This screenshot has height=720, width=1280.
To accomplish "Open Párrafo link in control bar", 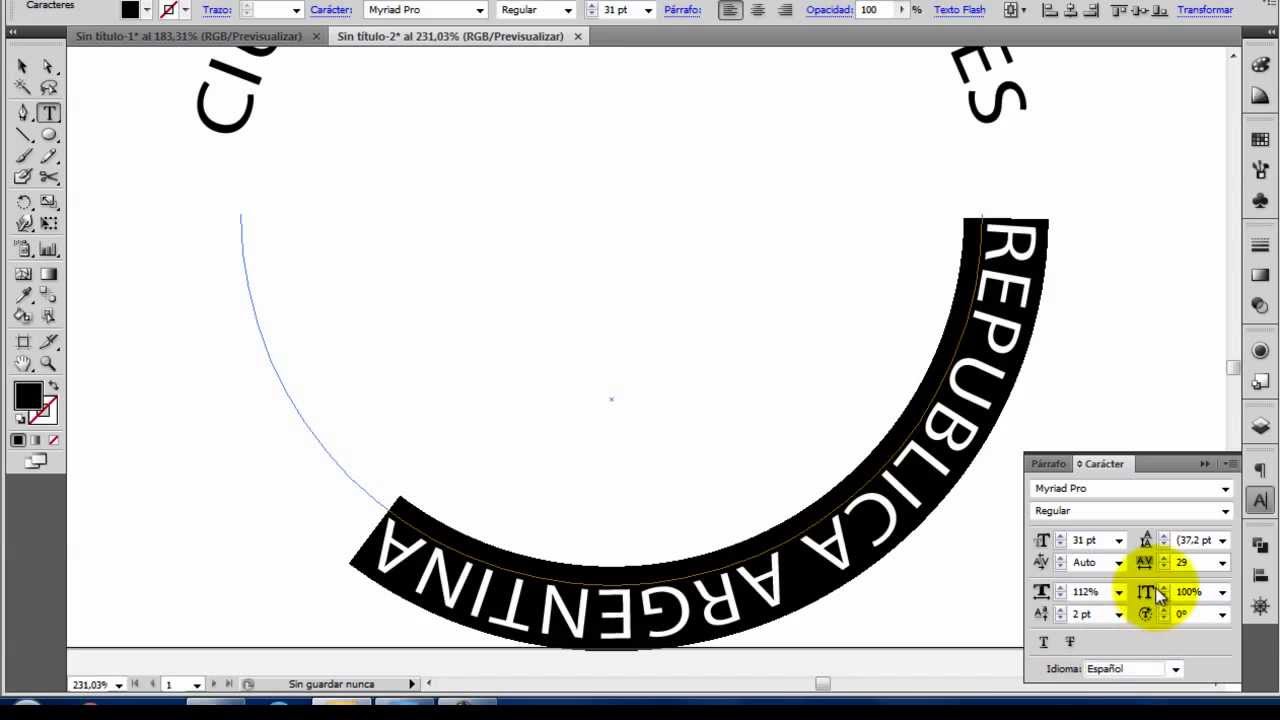I will 682,10.
